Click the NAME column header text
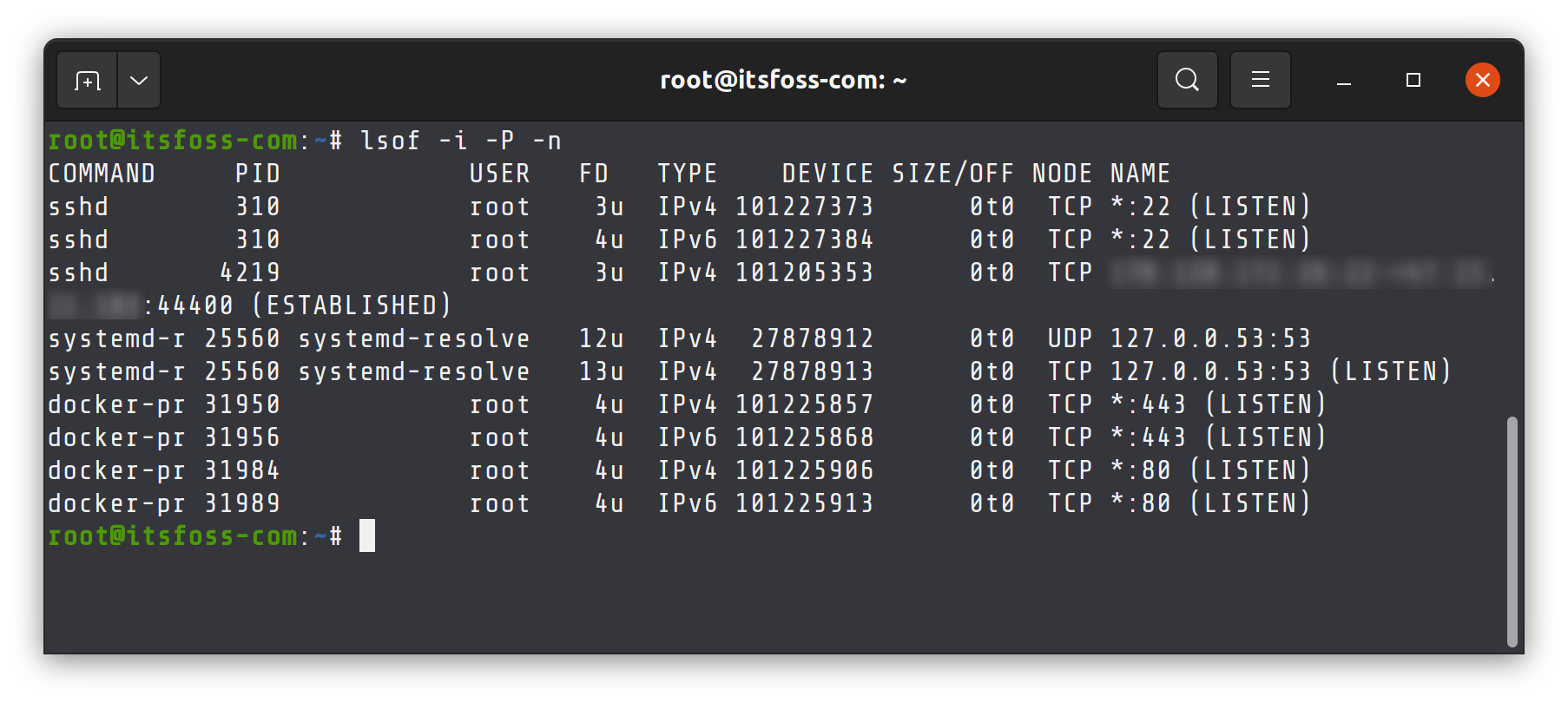The width and height of the screenshot is (1568, 703). tap(1140, 174)
